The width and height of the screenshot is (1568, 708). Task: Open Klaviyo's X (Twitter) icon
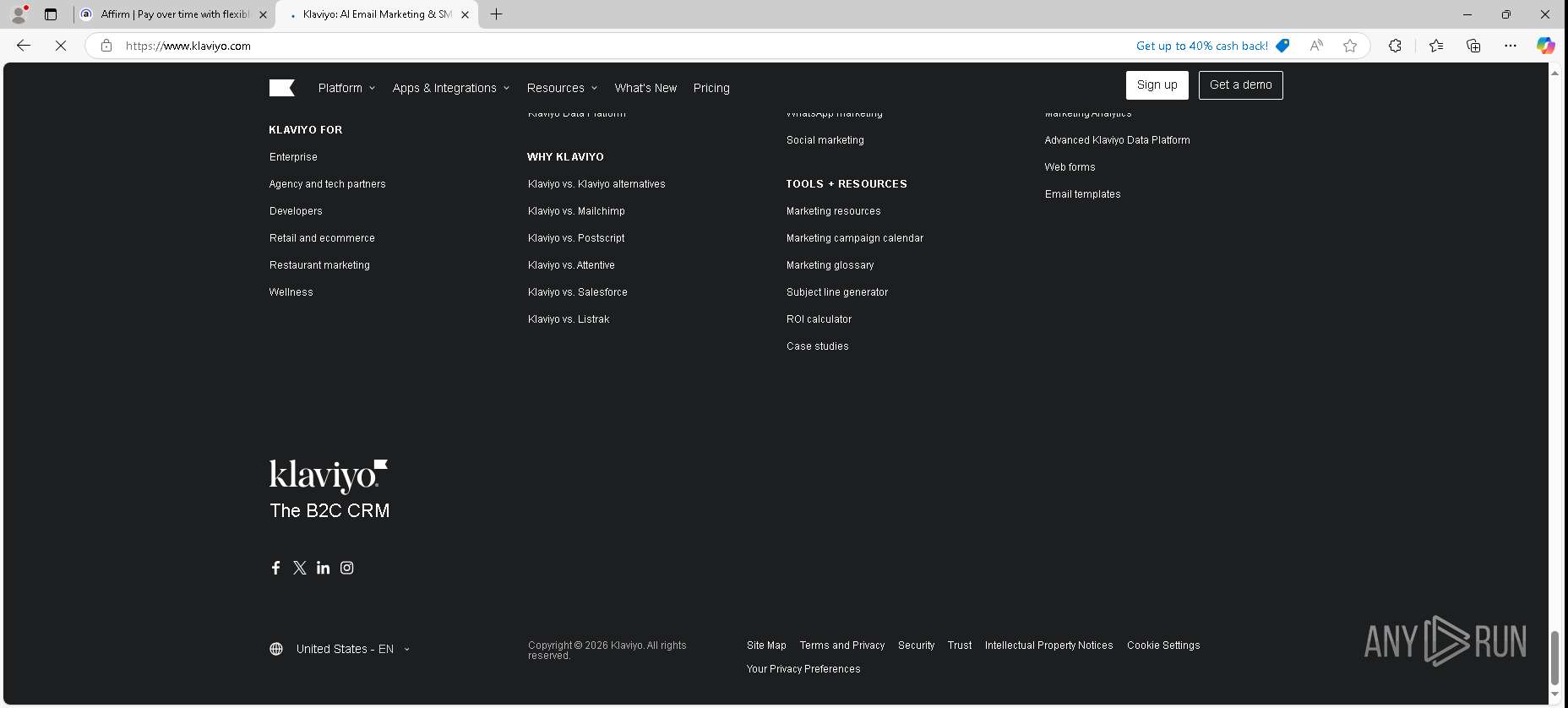300,568
